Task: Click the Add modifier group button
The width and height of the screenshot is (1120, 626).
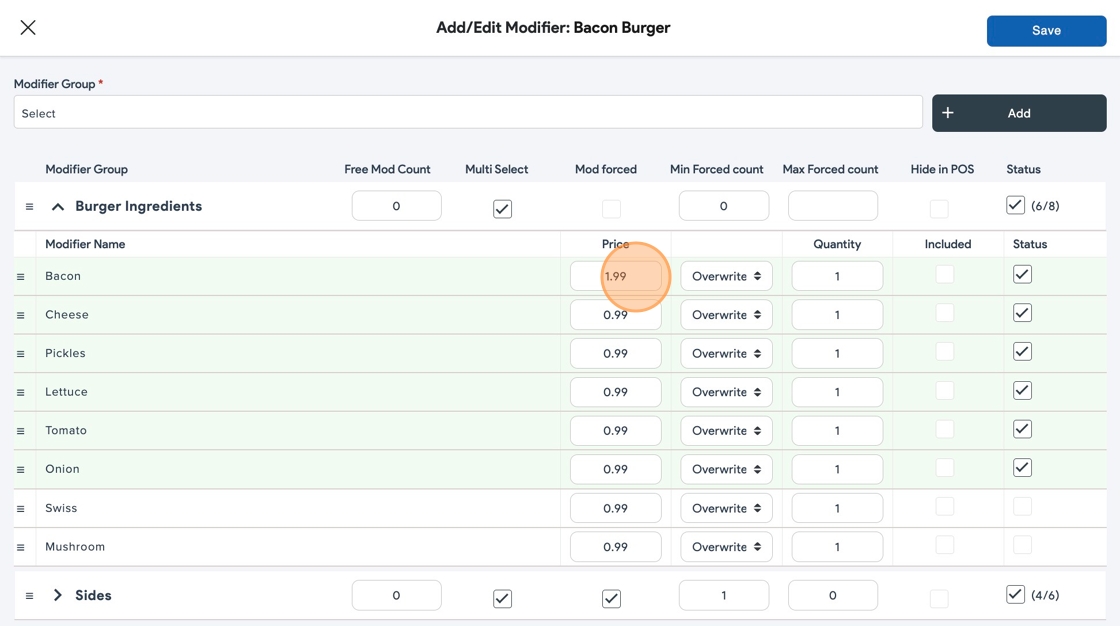Action: (1018, 113)
